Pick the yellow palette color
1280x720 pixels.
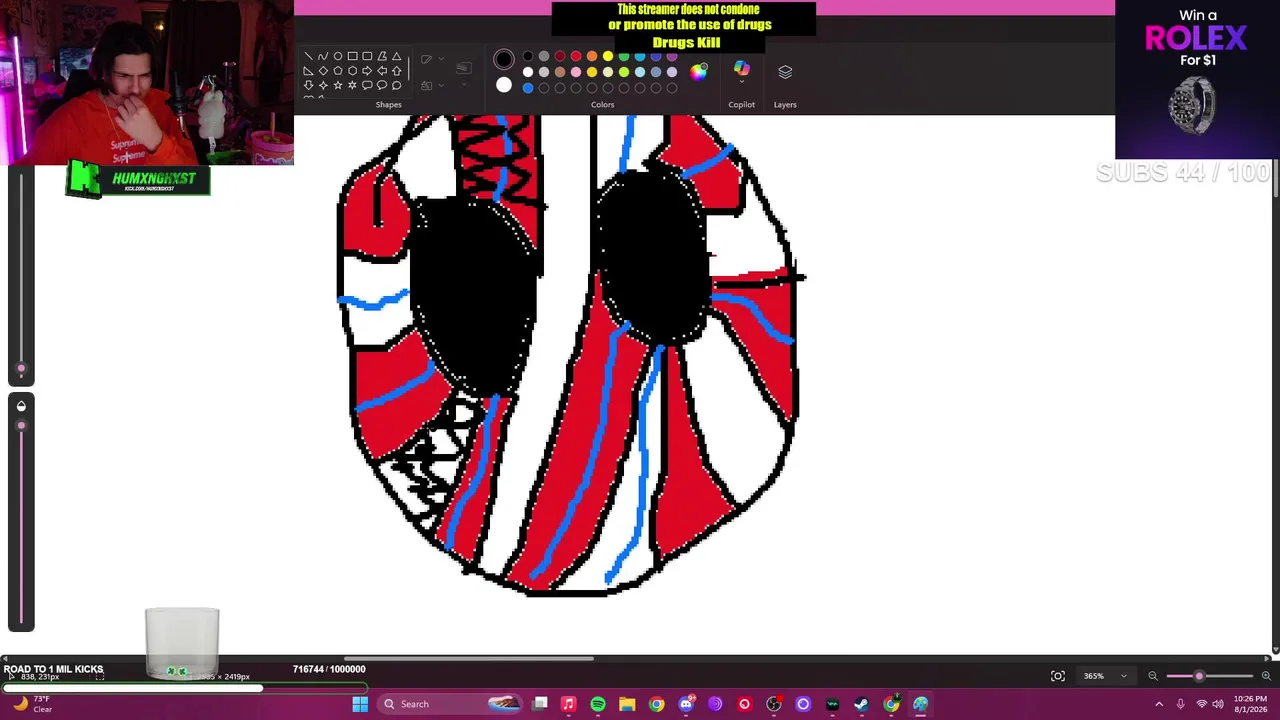tap(608, 56)
